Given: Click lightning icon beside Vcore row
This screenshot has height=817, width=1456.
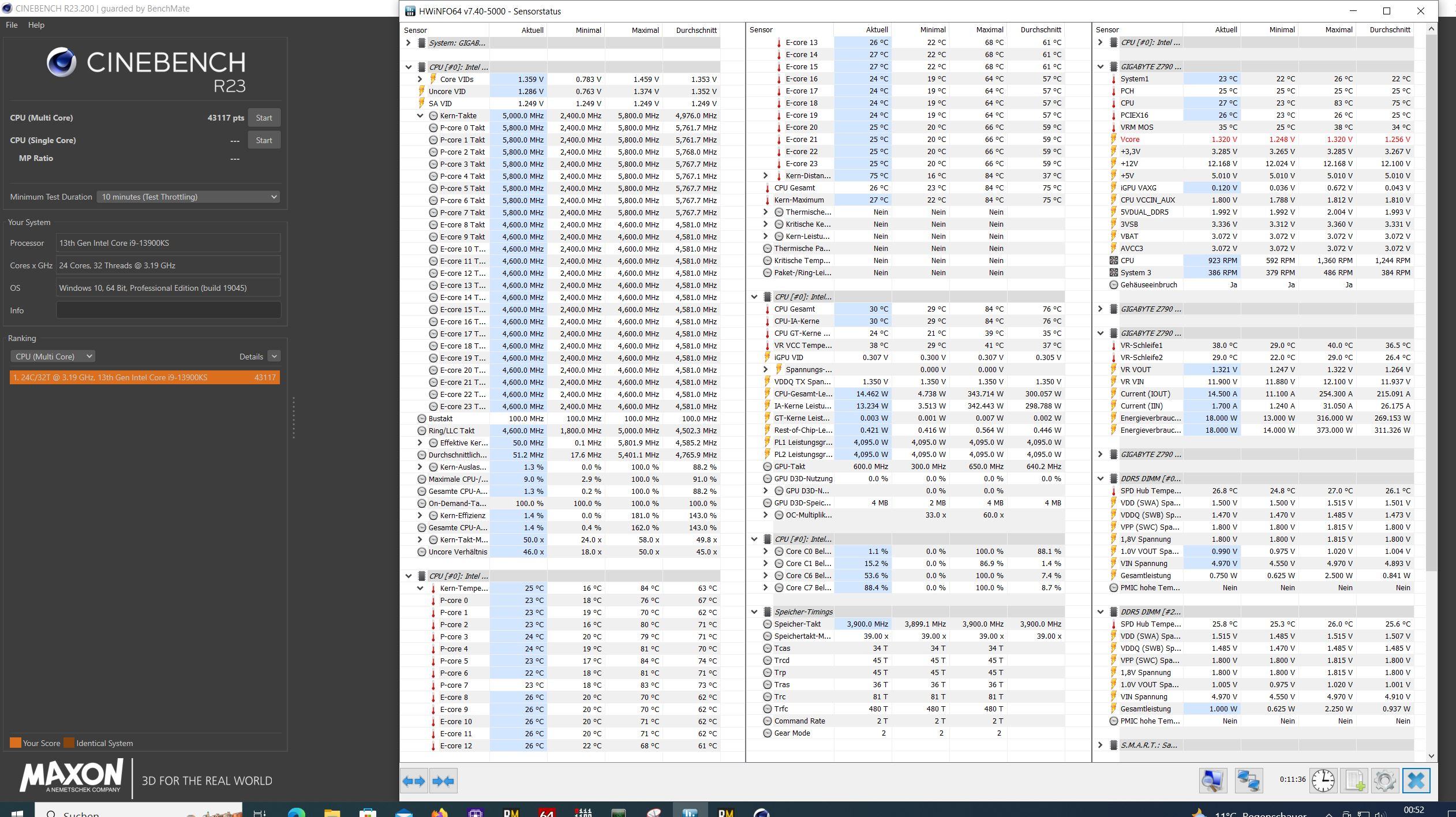Looking at the screenshot, I should tap(1114, 139).
